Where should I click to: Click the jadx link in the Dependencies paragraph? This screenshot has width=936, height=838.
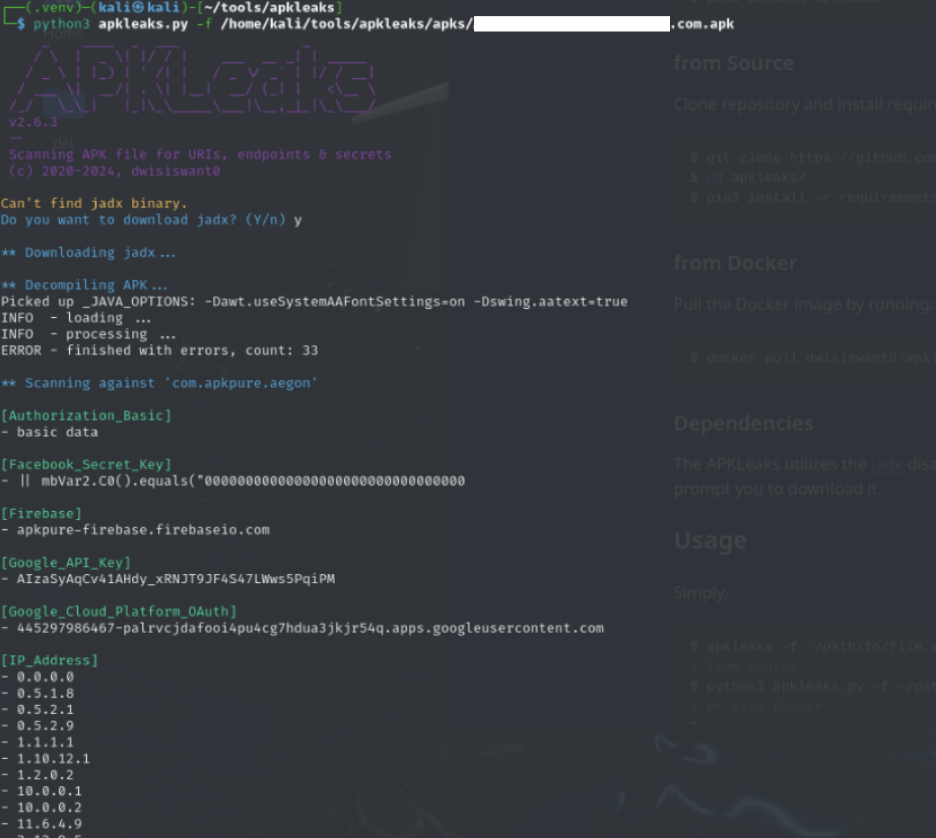click(878, 464)
